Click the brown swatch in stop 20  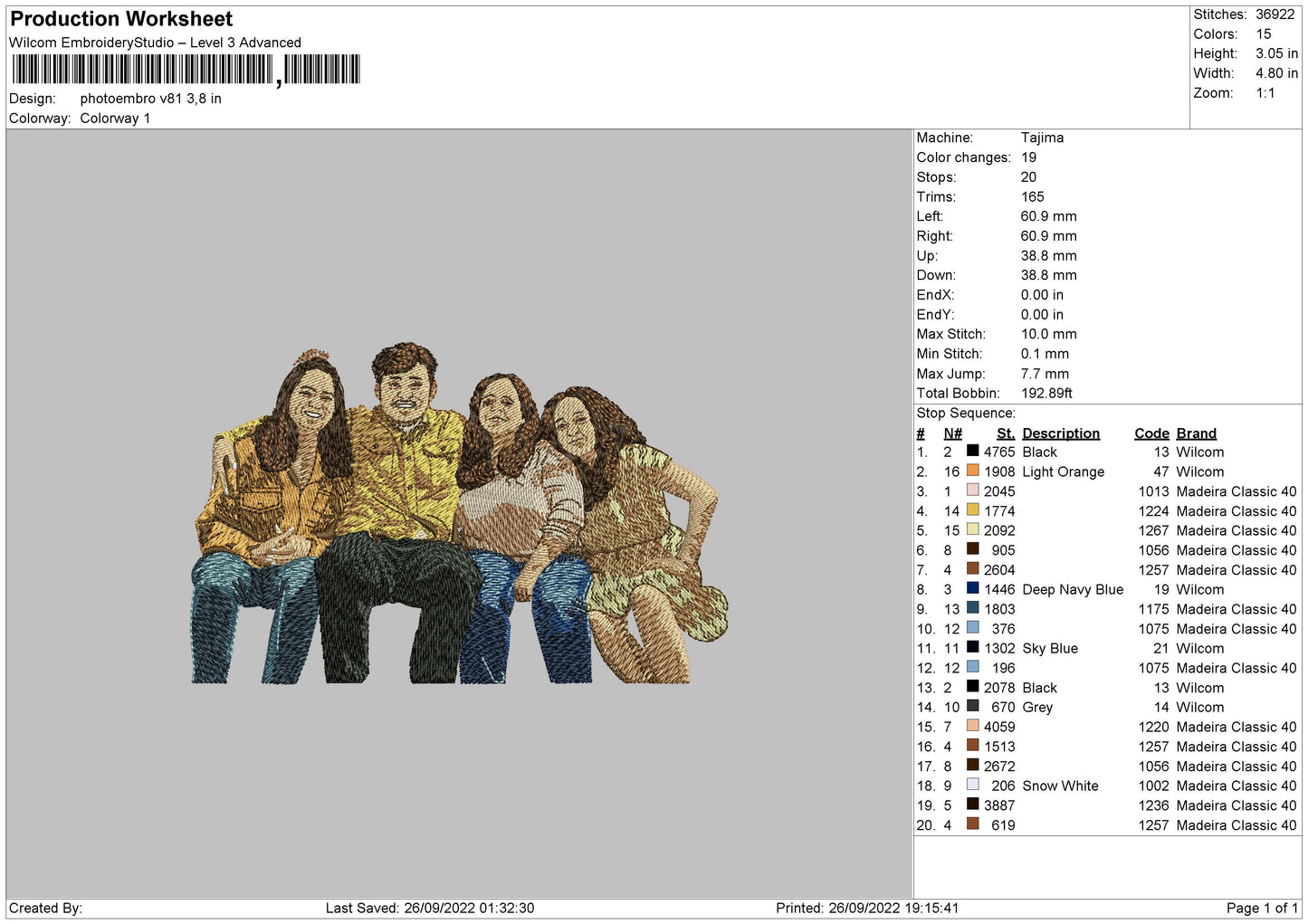[972, 824]
